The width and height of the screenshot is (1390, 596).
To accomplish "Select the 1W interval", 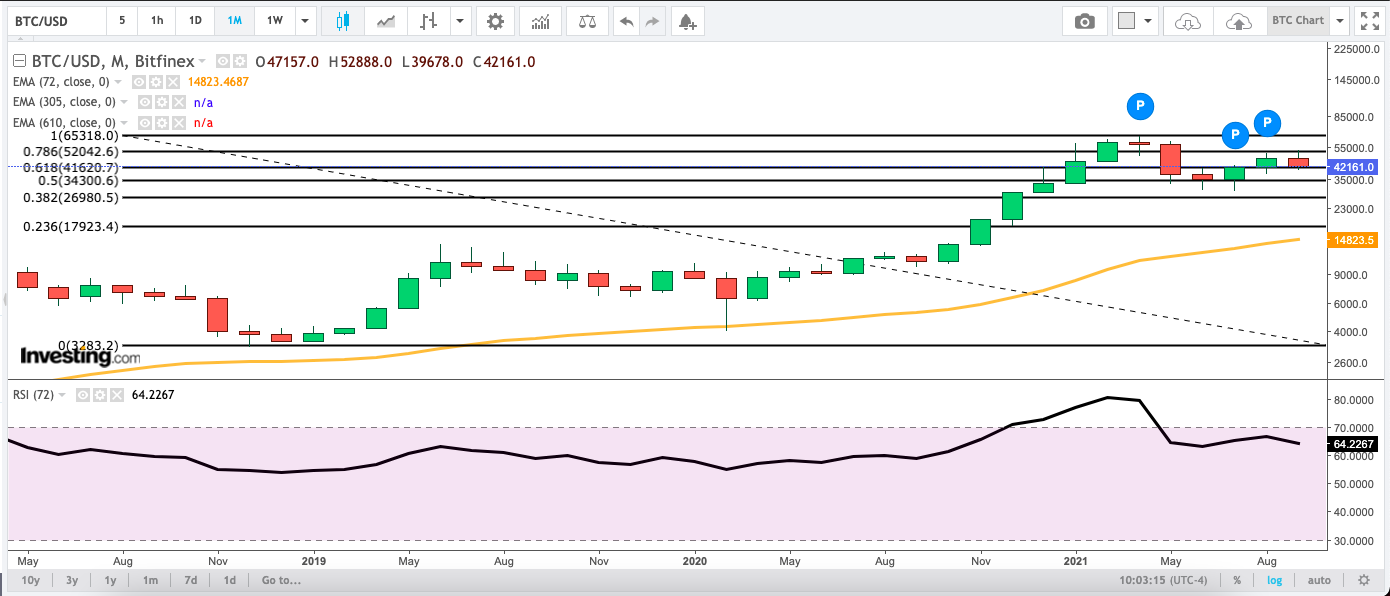I will [x=275, y=21].
